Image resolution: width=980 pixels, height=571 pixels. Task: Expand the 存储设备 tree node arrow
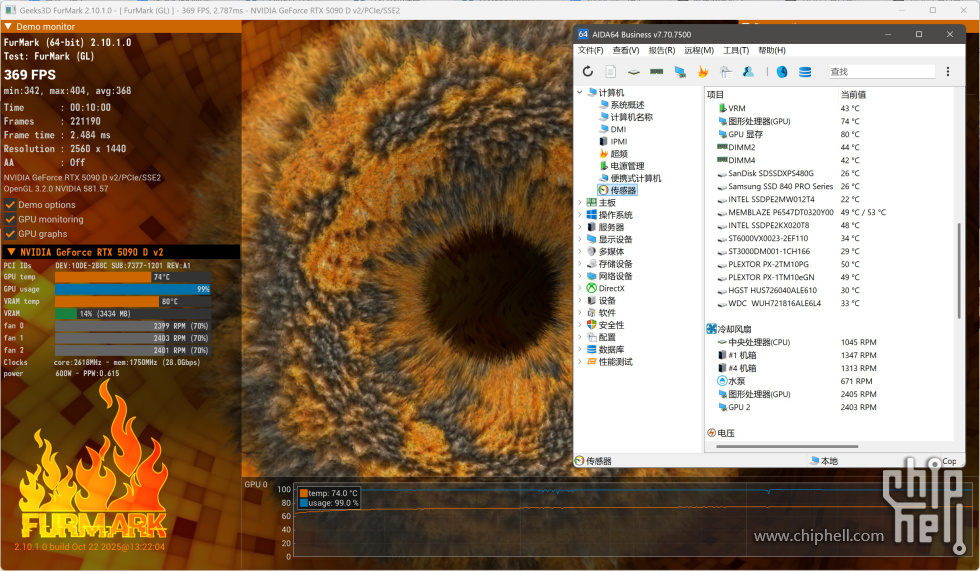[580, 264]
